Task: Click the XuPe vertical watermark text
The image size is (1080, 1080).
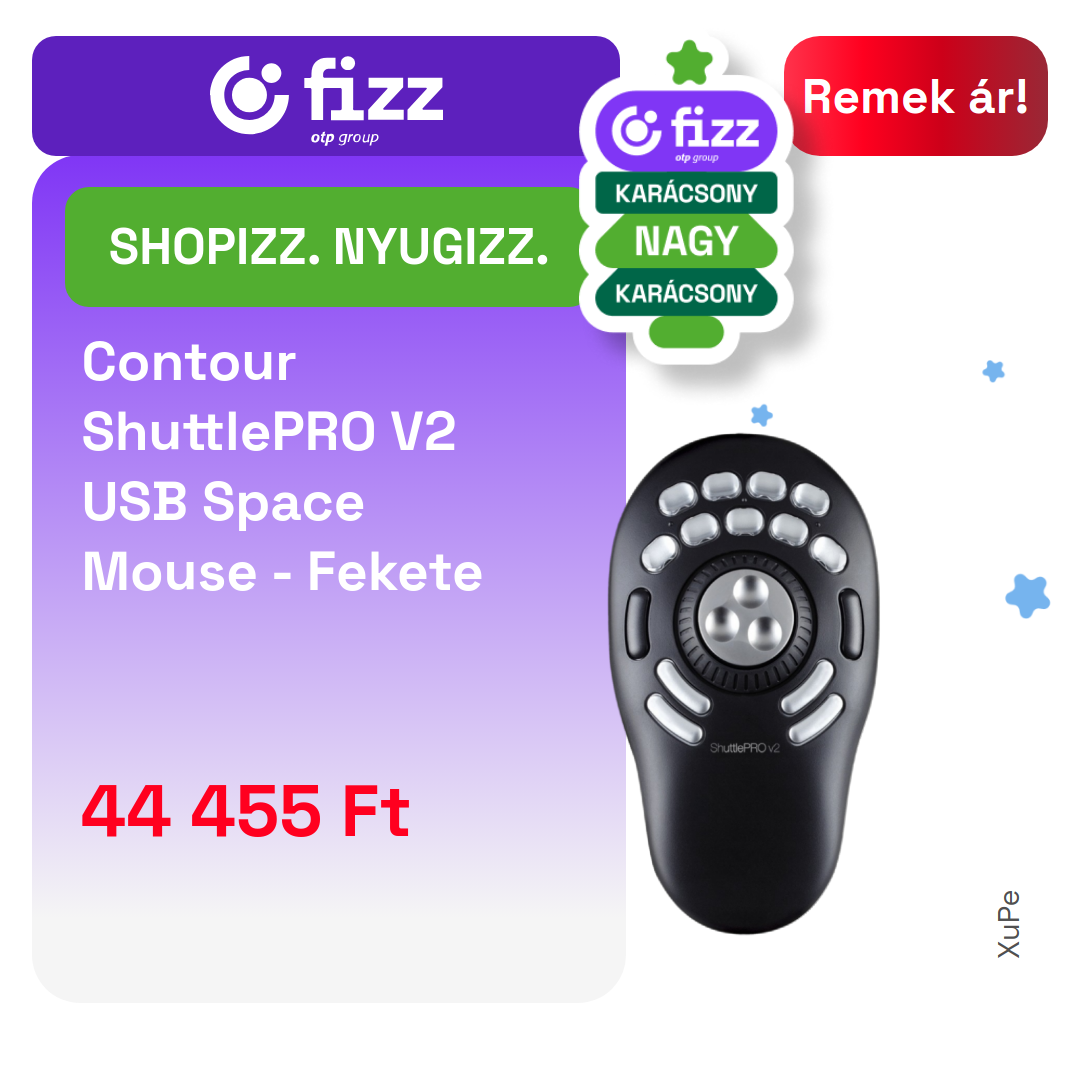Action: point(1008,924)
